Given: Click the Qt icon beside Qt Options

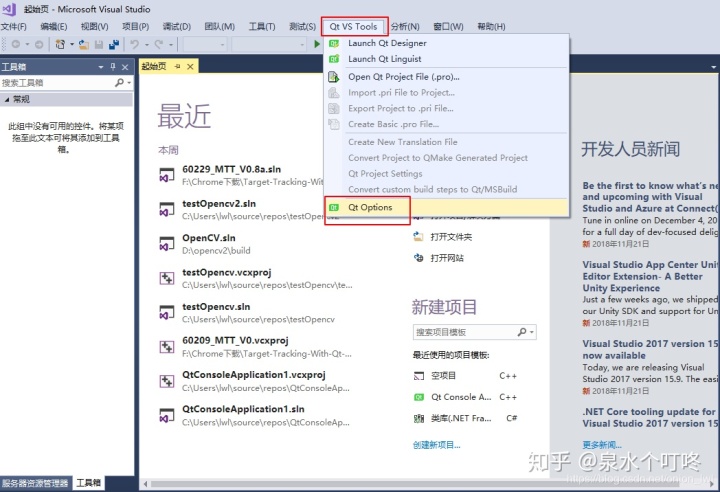Looking at the screenshot, I should [334, 208].
